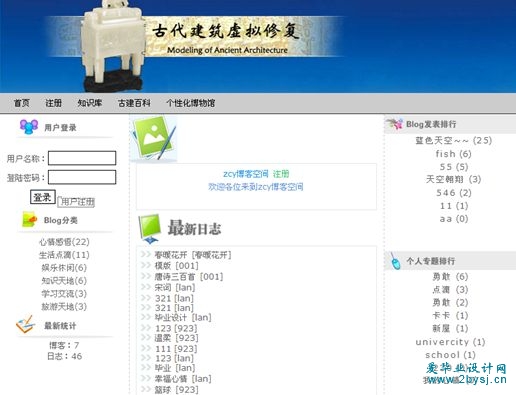Image resolution: width=516 pixels, height=395 pixels.
Task: Click the green monitor icon beside 最新日志
Action: pyautogui.click(x=150, y=229)
